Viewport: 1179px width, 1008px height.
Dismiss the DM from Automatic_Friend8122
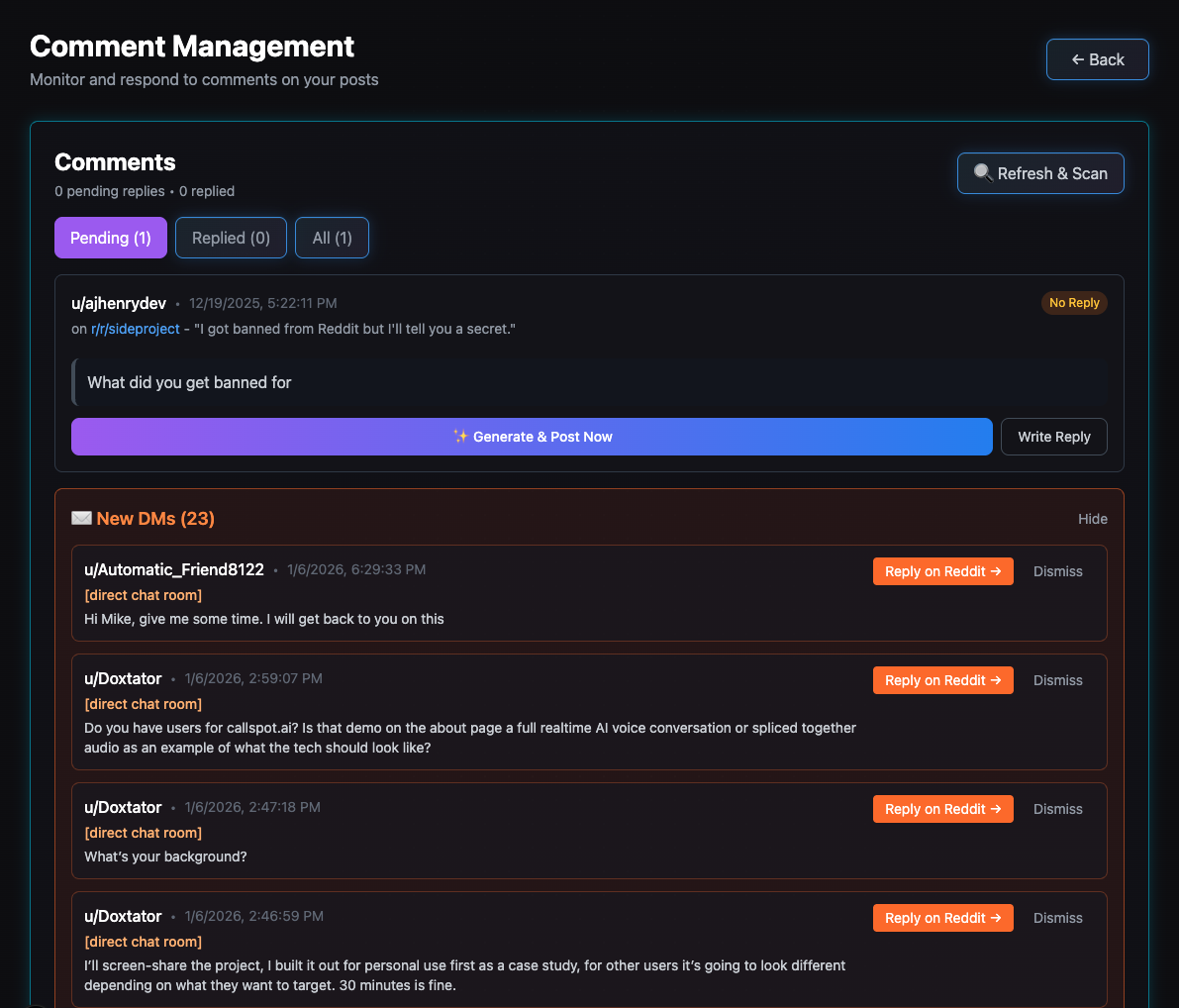[x=1057, y=571]
